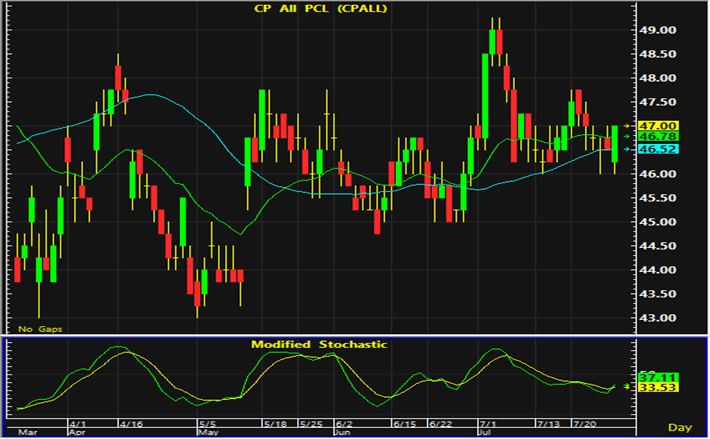Click the 49.00 price axis label
Screen dimensions: 710x439
tap(657, 30)
